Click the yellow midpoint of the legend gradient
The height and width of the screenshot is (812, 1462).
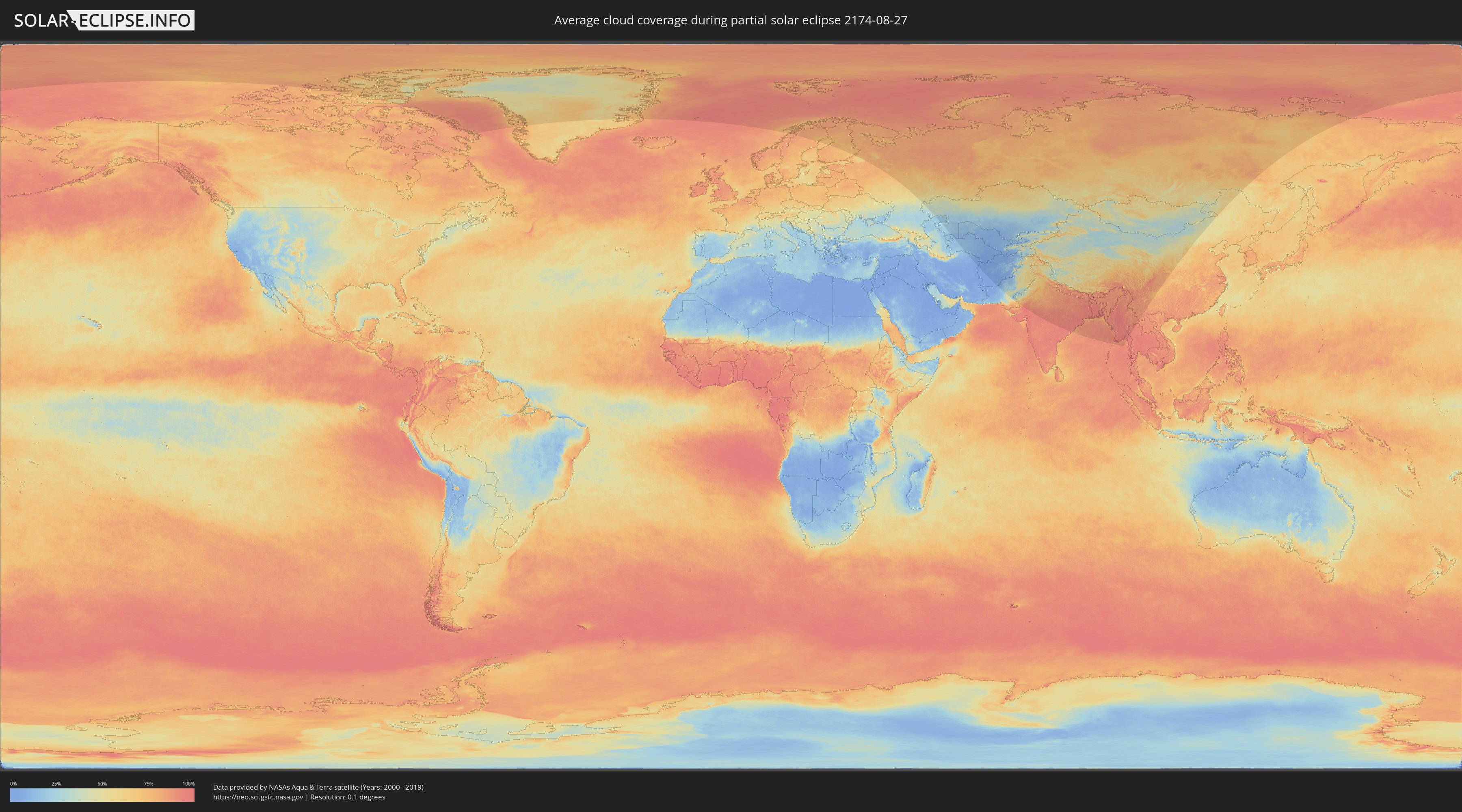tap(102, 795)
